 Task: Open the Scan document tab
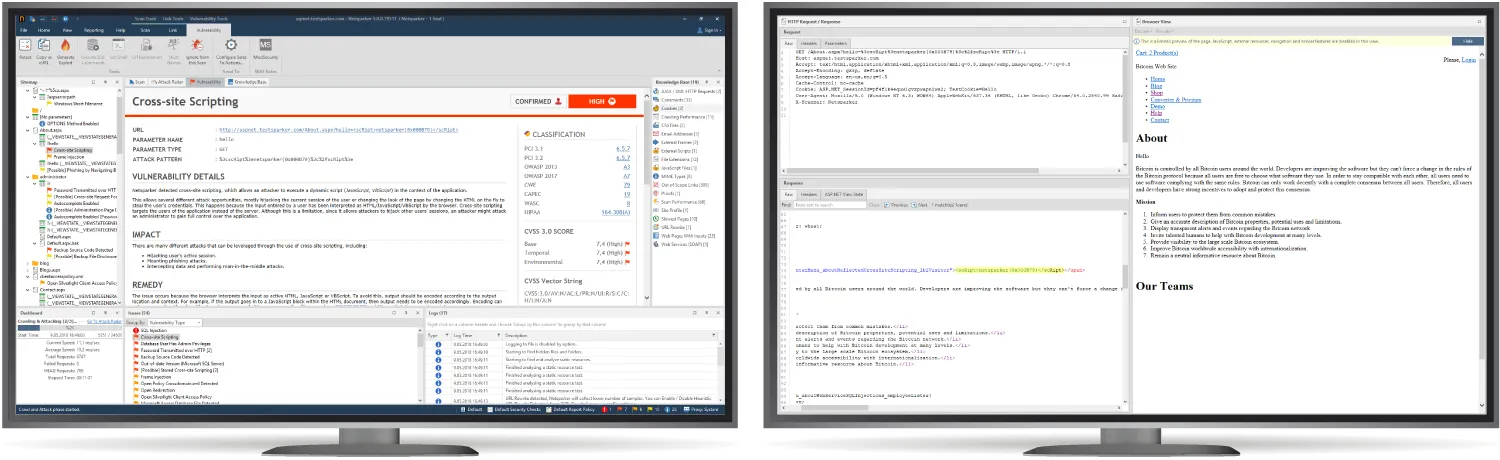point(139,80)
